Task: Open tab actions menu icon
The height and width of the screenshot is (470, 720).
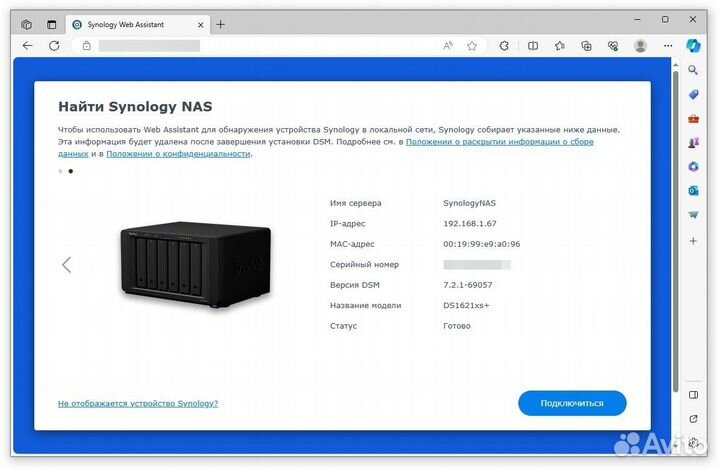Action: point(51,25)
